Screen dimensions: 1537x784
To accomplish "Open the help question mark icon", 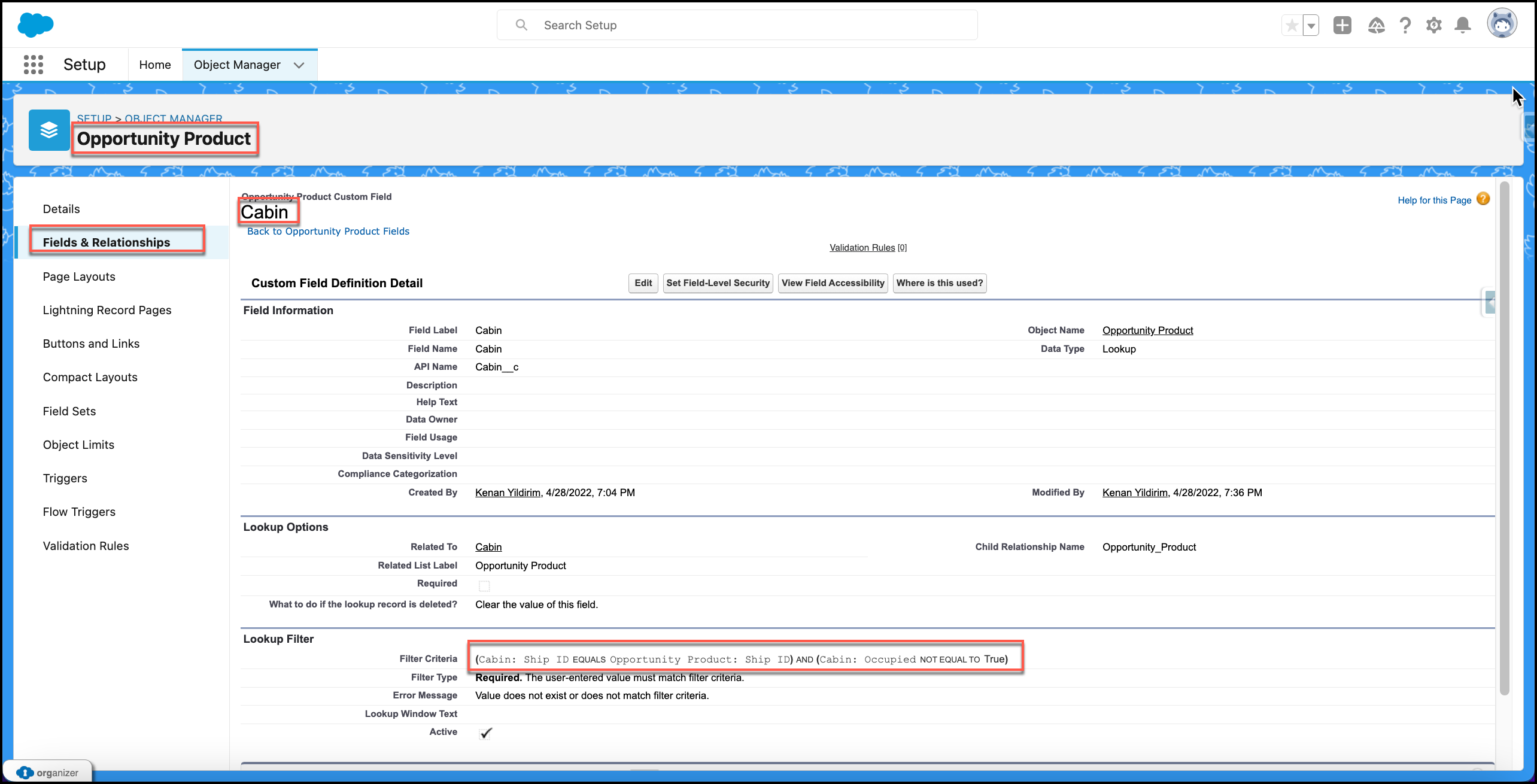I will 1405,25.
